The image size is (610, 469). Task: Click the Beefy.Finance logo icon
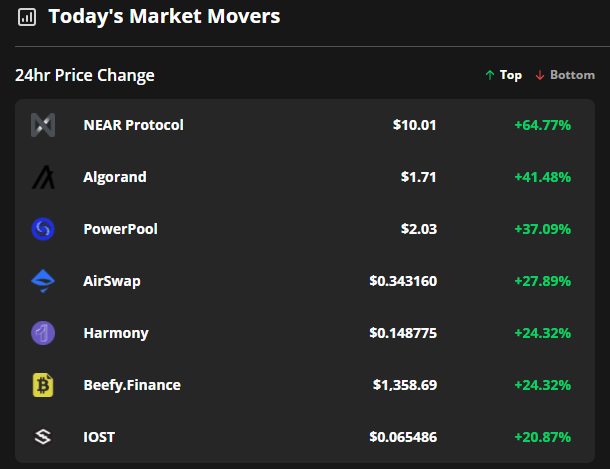click(x=43, y=385)
